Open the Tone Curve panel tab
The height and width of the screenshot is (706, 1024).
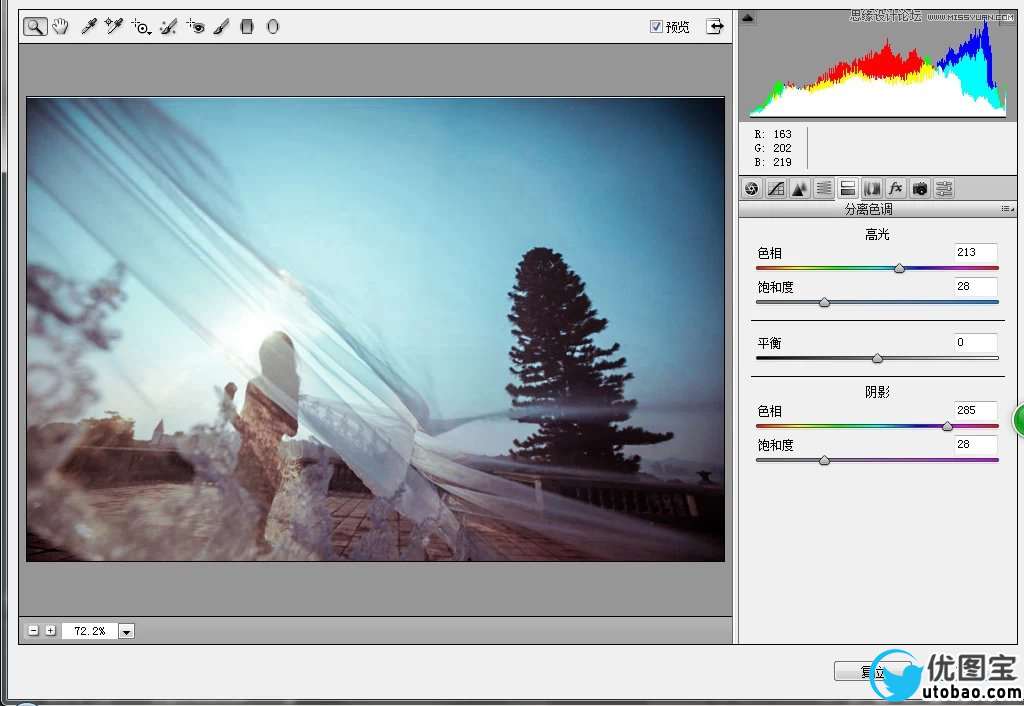[776, 189]
